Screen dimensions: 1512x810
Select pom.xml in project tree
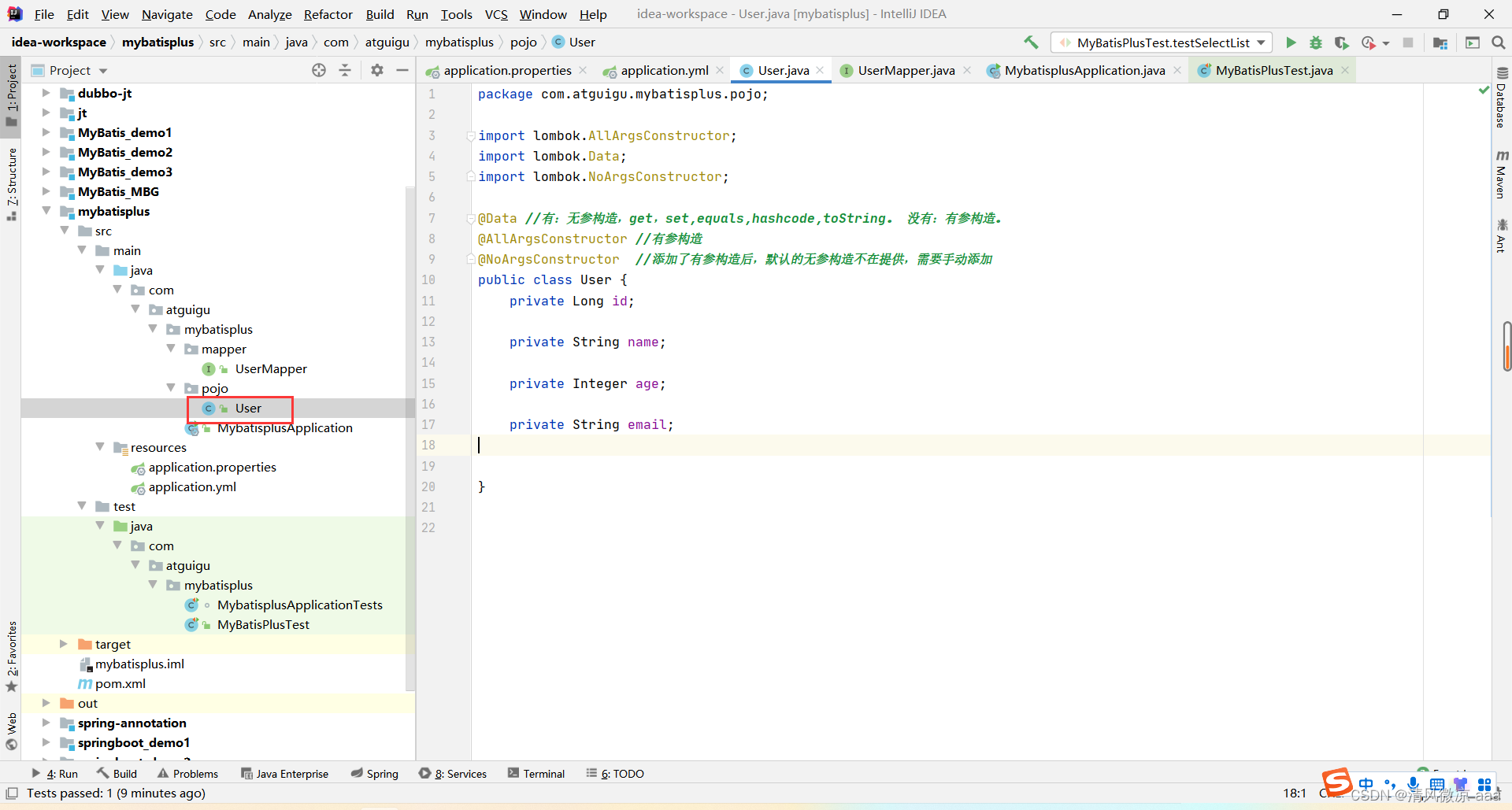120,683
